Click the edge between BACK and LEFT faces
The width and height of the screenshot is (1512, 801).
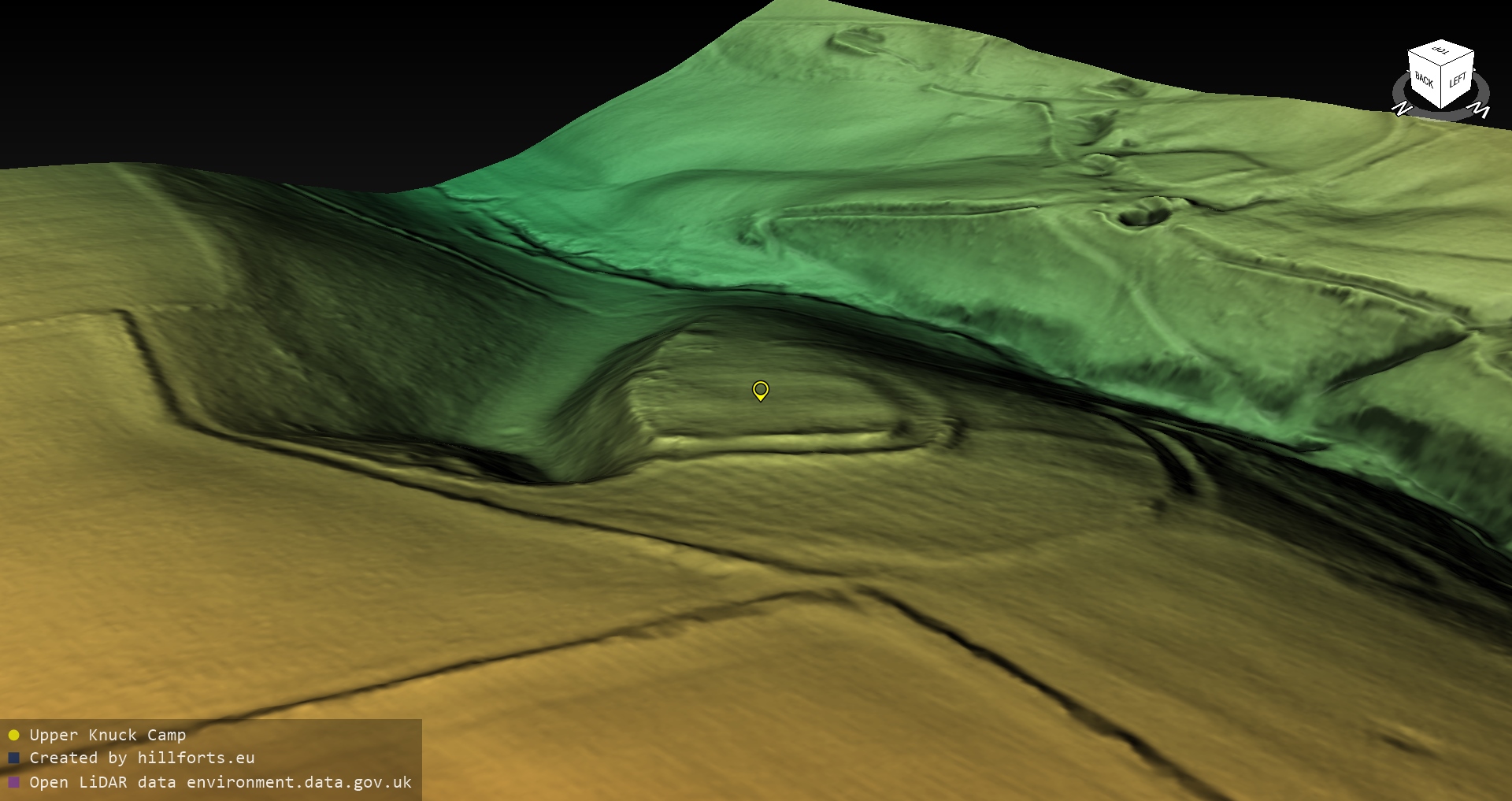coord(1442,87)
